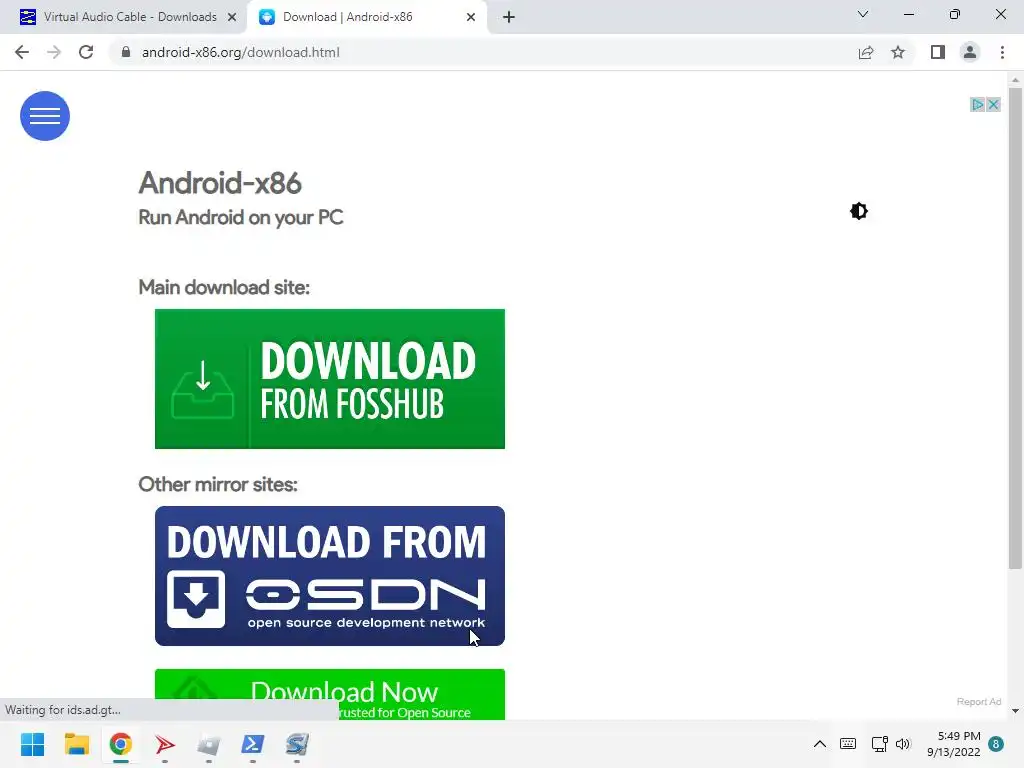Image resolution: width=1024 pixels, height=768 pixels.
Task: Click the Chrome taskbar icon
Action: click(x=121, y=744)
